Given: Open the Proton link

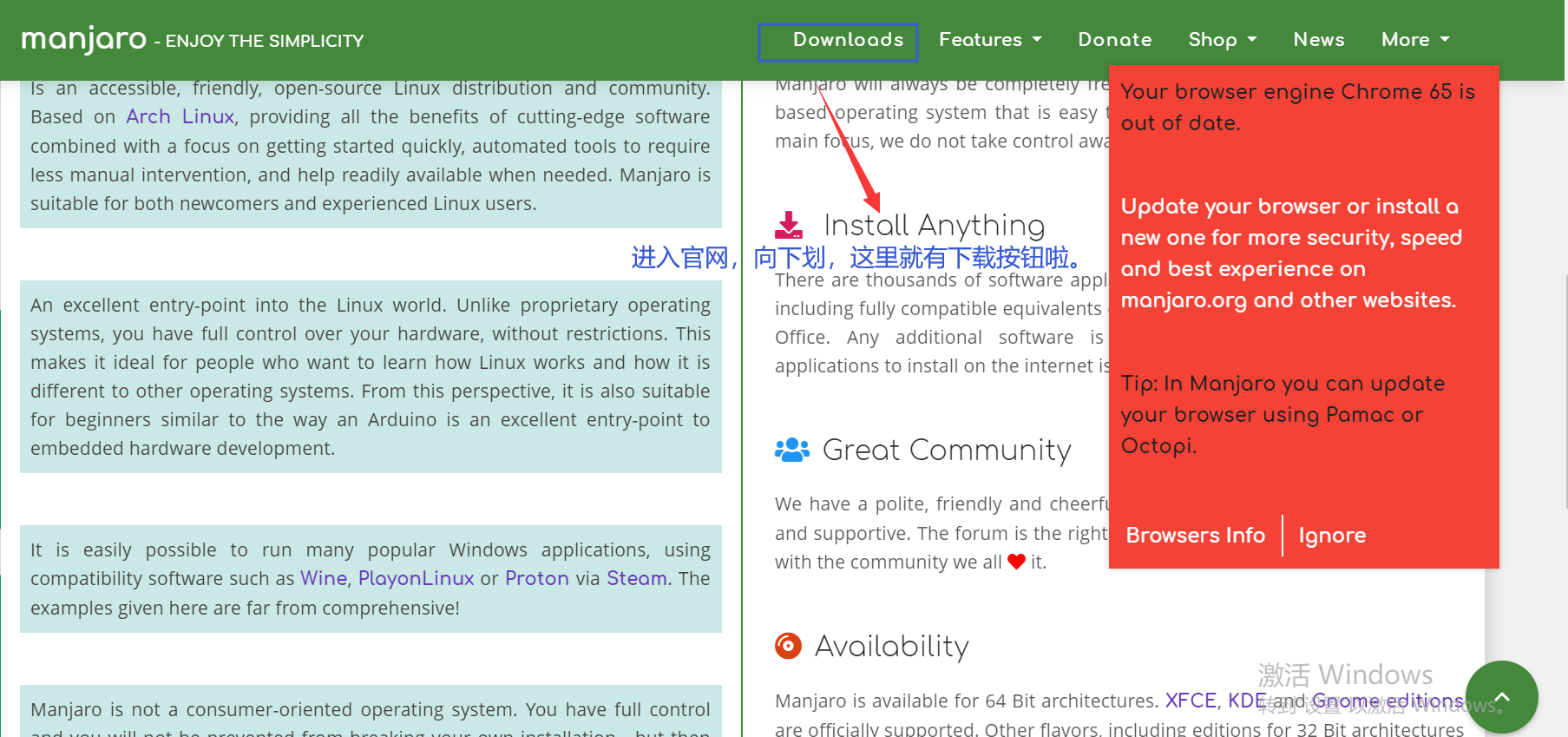Looking at the screenshot, I should [x=537, y=578].
